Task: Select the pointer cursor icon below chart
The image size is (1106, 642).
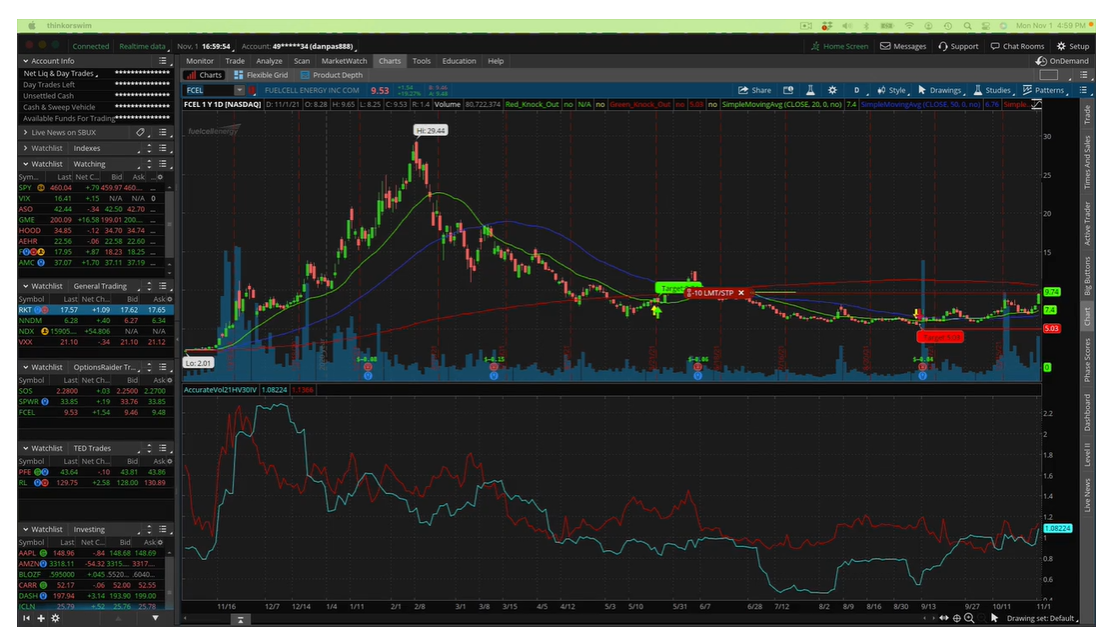Action: 995,618
